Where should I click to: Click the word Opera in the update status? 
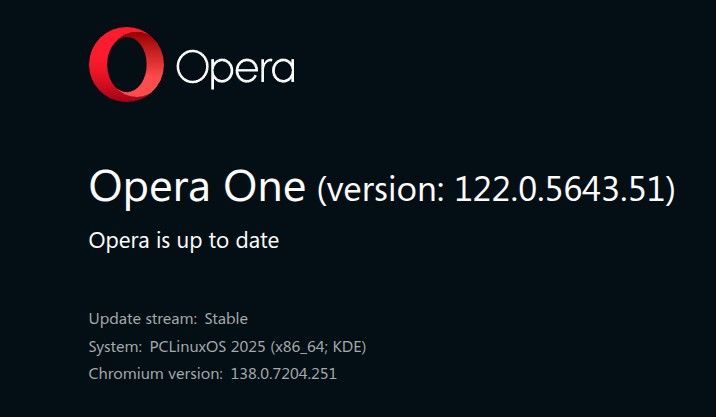[119, 242]
